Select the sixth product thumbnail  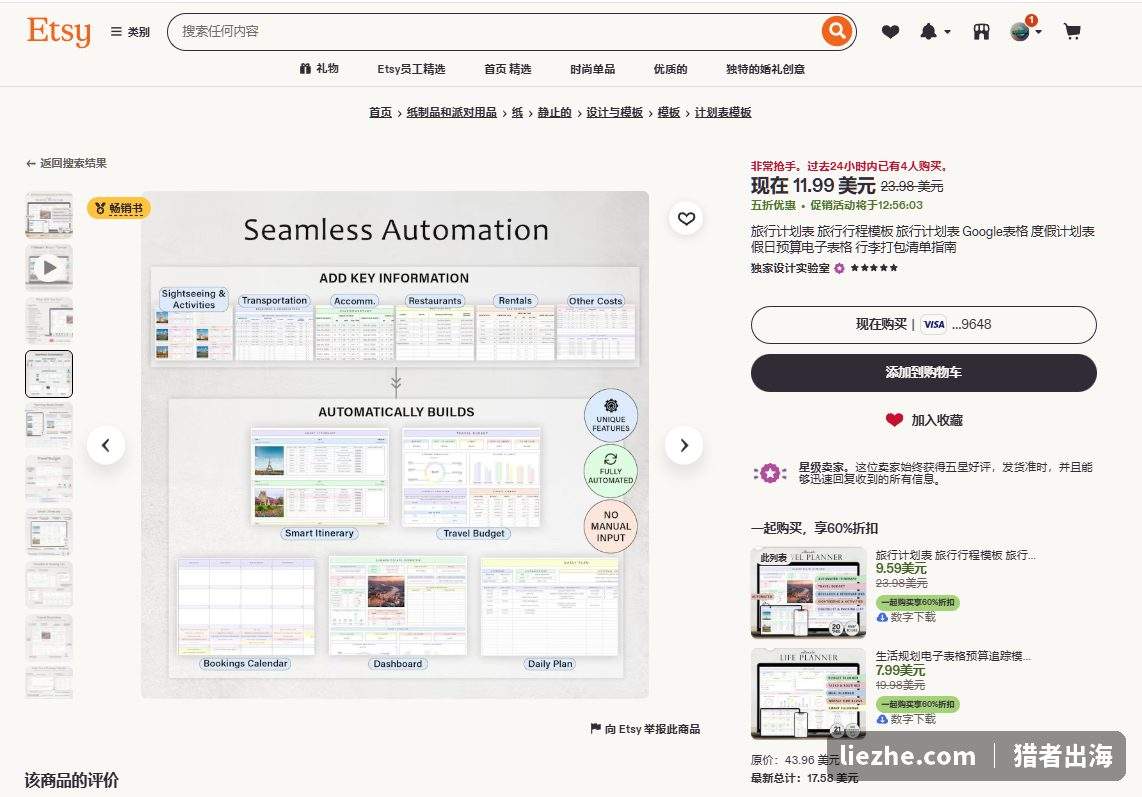[49, 479]
